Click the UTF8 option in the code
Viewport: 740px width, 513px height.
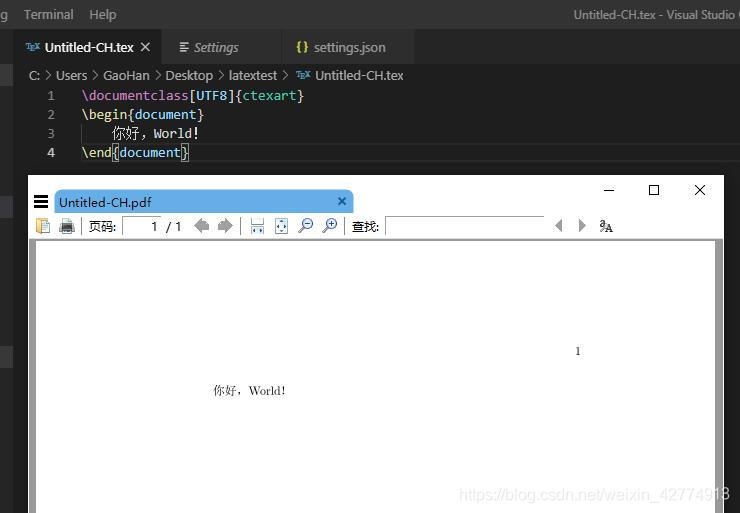[212, 96]
